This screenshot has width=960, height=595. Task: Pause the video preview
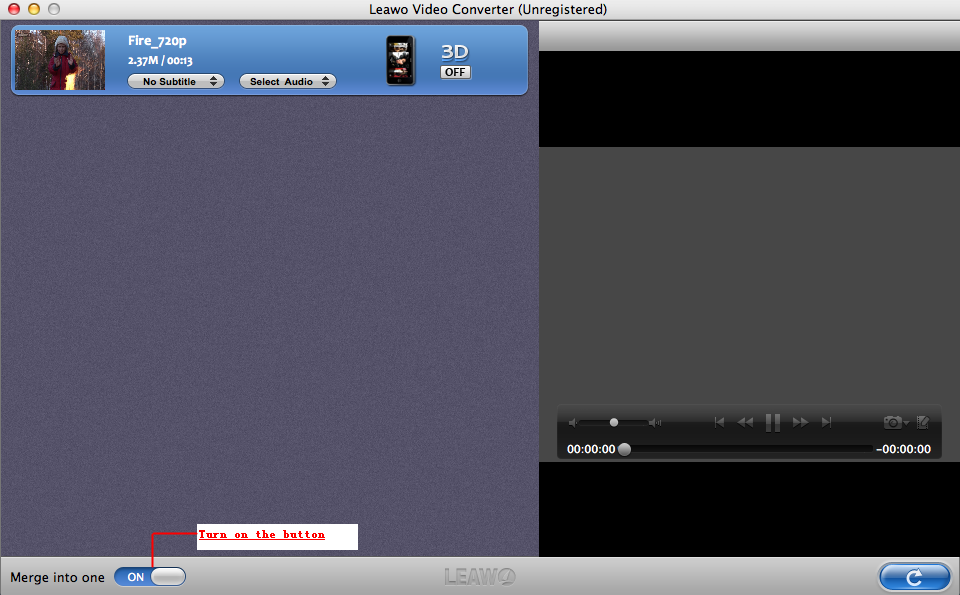pos(773,422)
